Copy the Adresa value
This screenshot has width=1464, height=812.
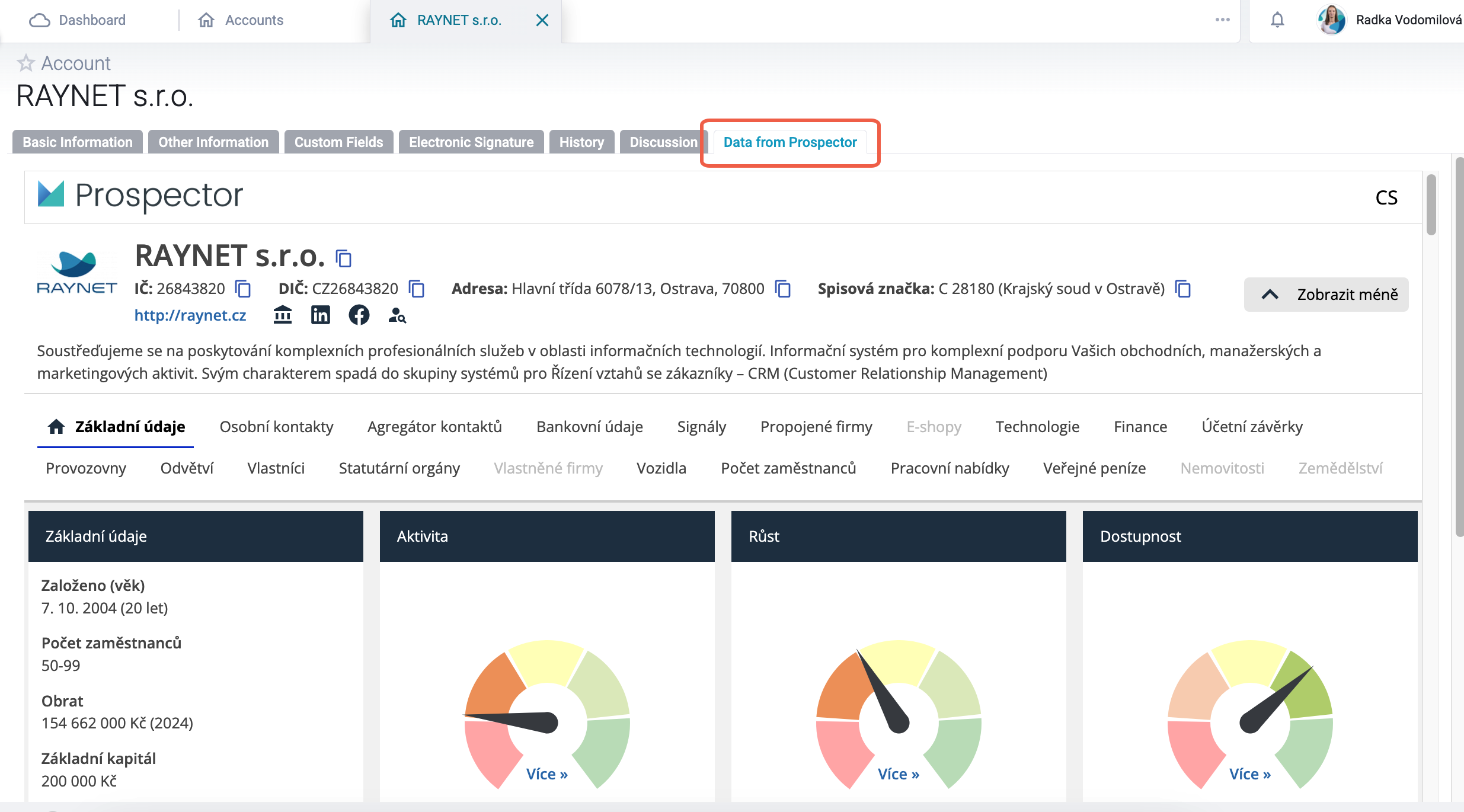783,289
